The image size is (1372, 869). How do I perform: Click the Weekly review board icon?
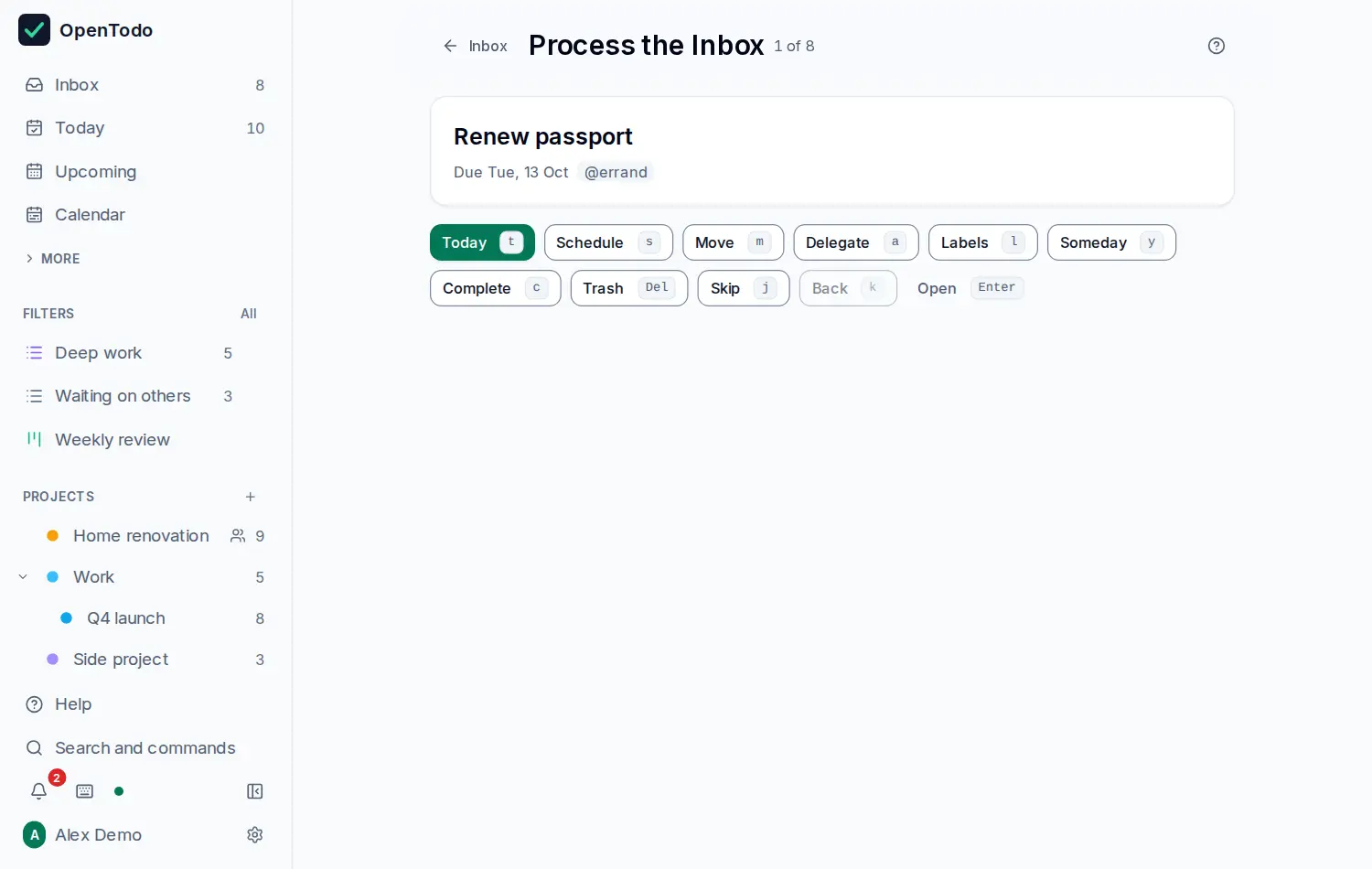(35, 439)
